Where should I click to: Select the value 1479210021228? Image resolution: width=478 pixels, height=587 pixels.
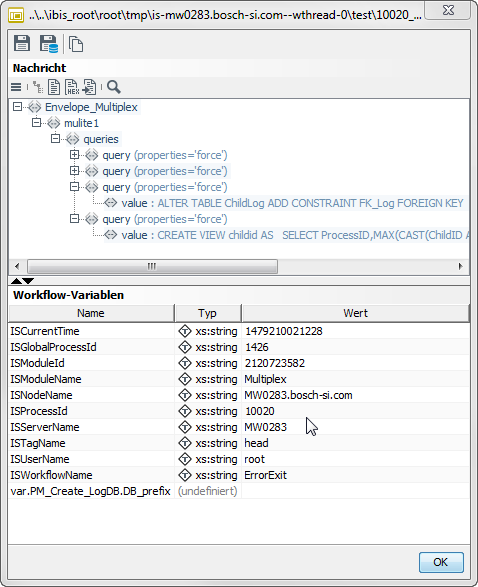pos(284,331)
